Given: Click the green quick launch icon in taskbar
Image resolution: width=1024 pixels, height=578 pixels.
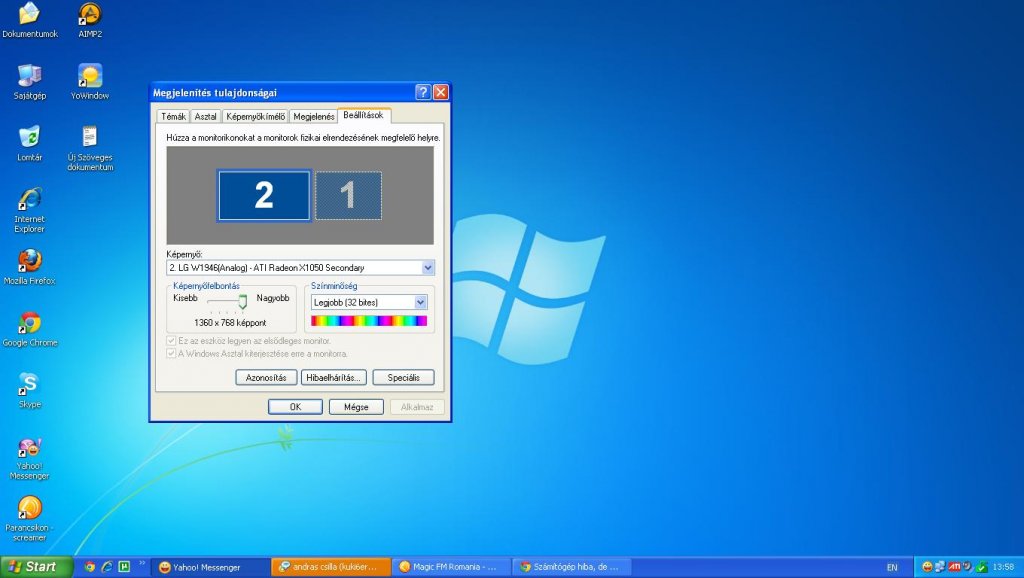Looking at the screenshot, I should 124,567.
